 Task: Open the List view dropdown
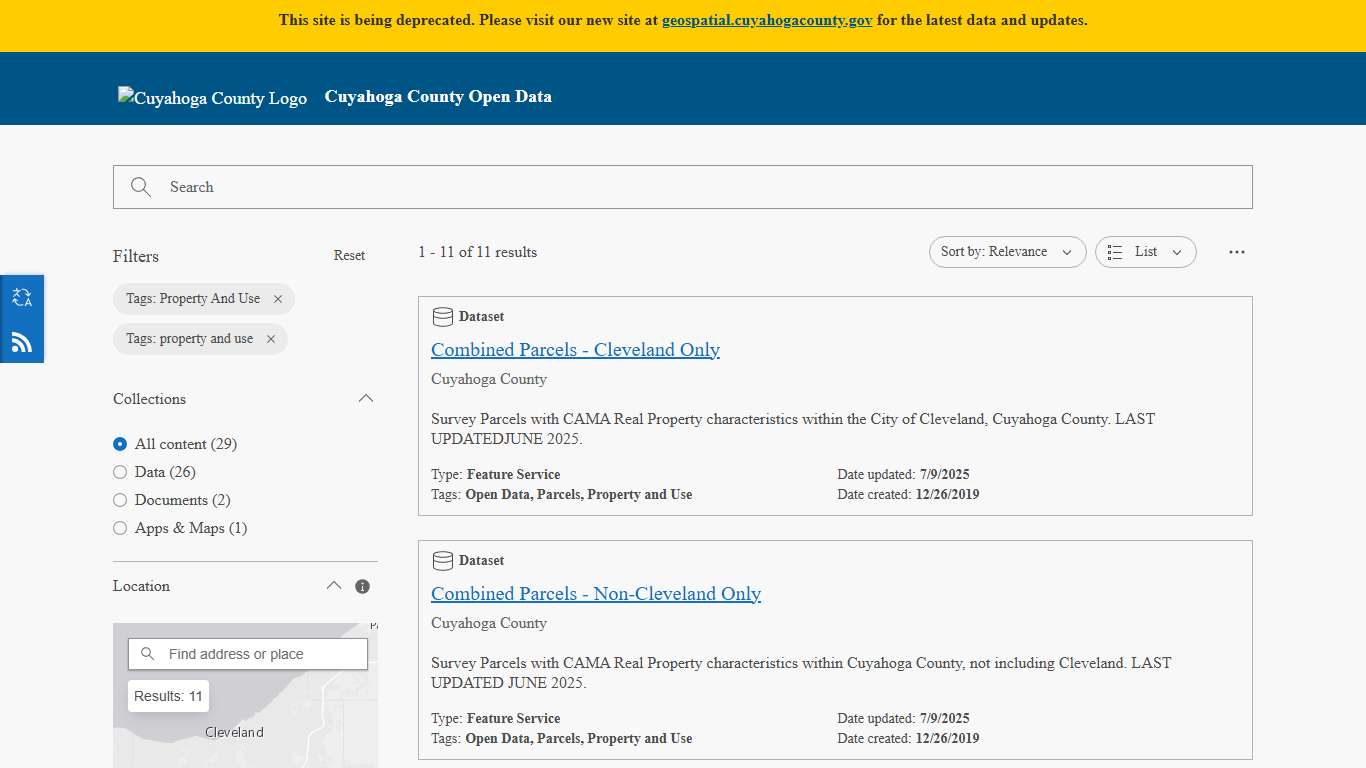point(1145,252)
